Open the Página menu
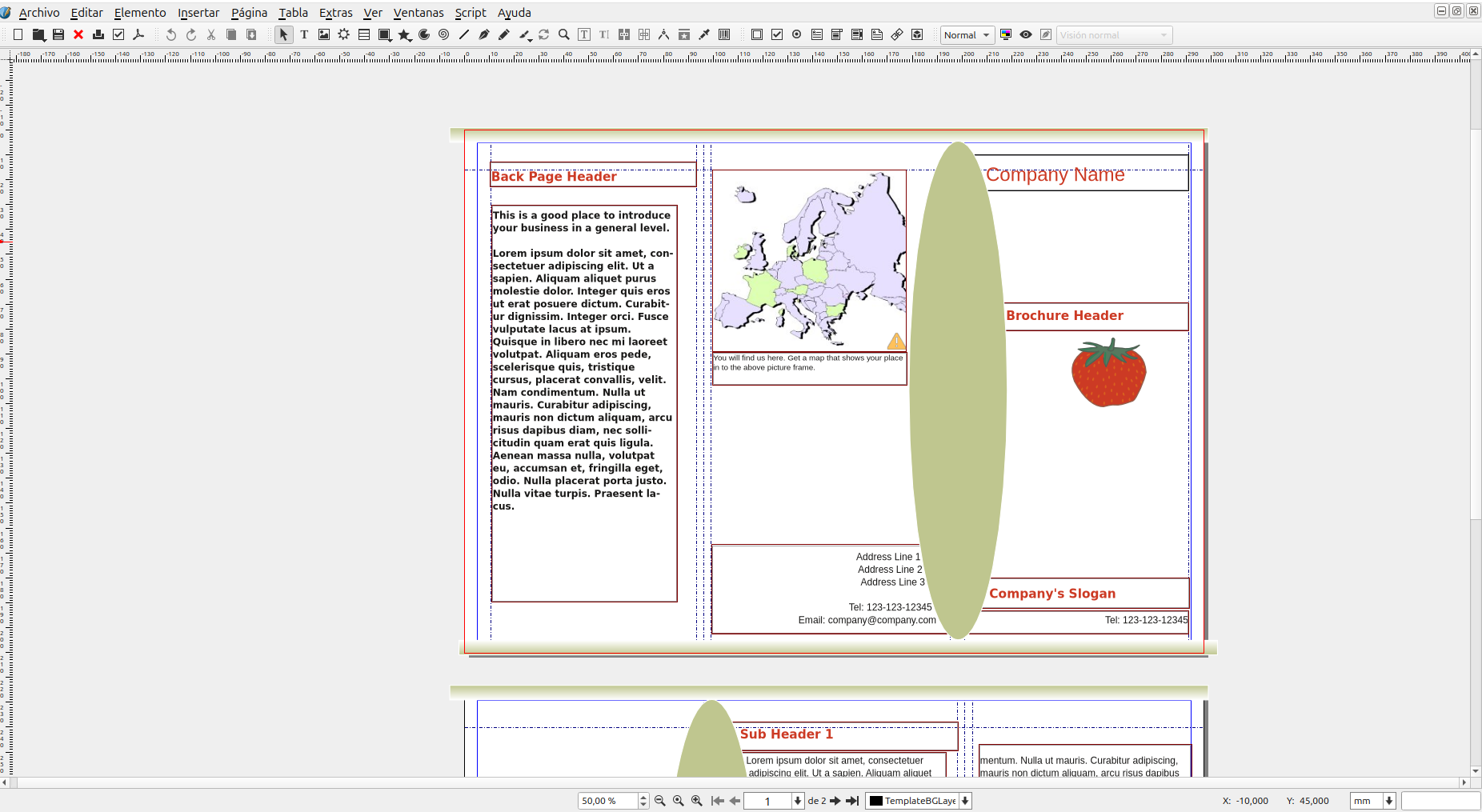The height and width of the screenshot is (812, 1482). [x=249, y=12]
